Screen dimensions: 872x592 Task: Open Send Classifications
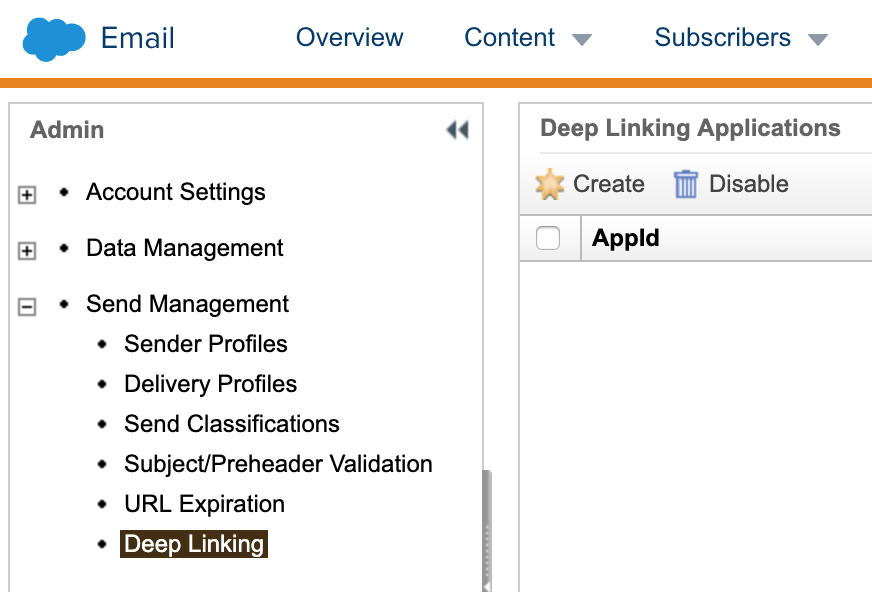point(232,424)
